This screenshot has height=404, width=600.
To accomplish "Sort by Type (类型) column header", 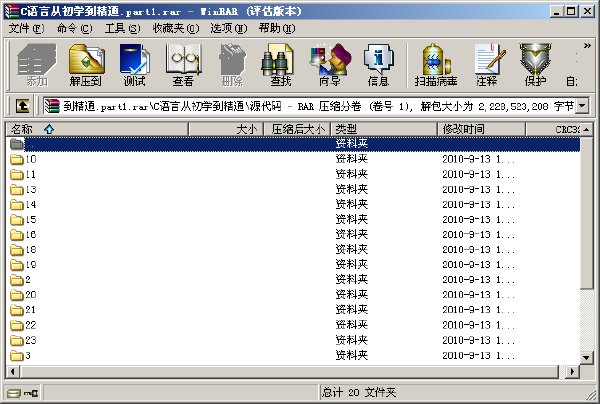I will tap(384, 129).
